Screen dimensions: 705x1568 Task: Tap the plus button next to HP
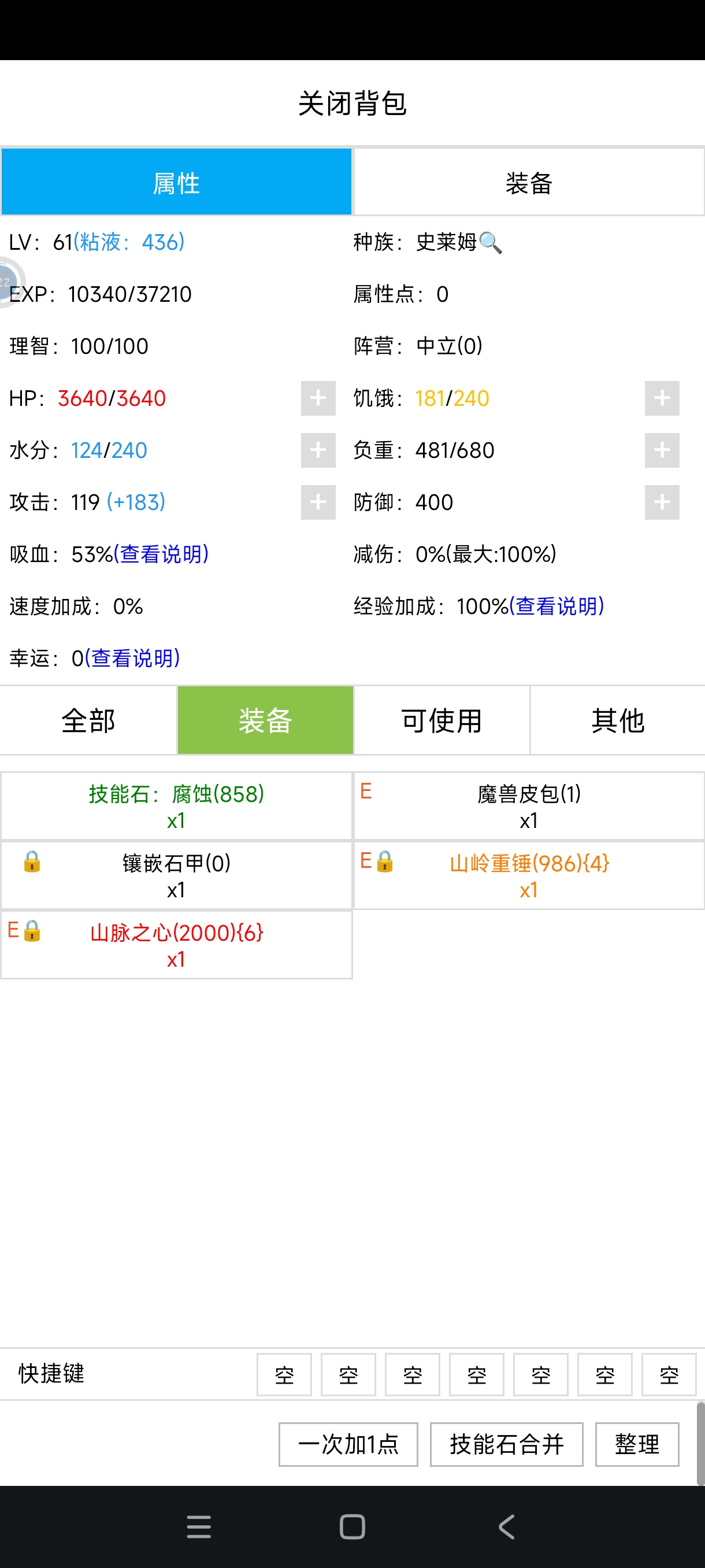[318, 398]
